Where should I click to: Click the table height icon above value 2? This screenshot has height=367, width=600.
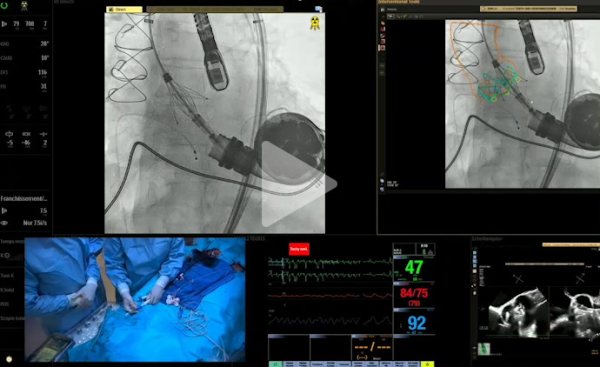[x=44, y=134]
